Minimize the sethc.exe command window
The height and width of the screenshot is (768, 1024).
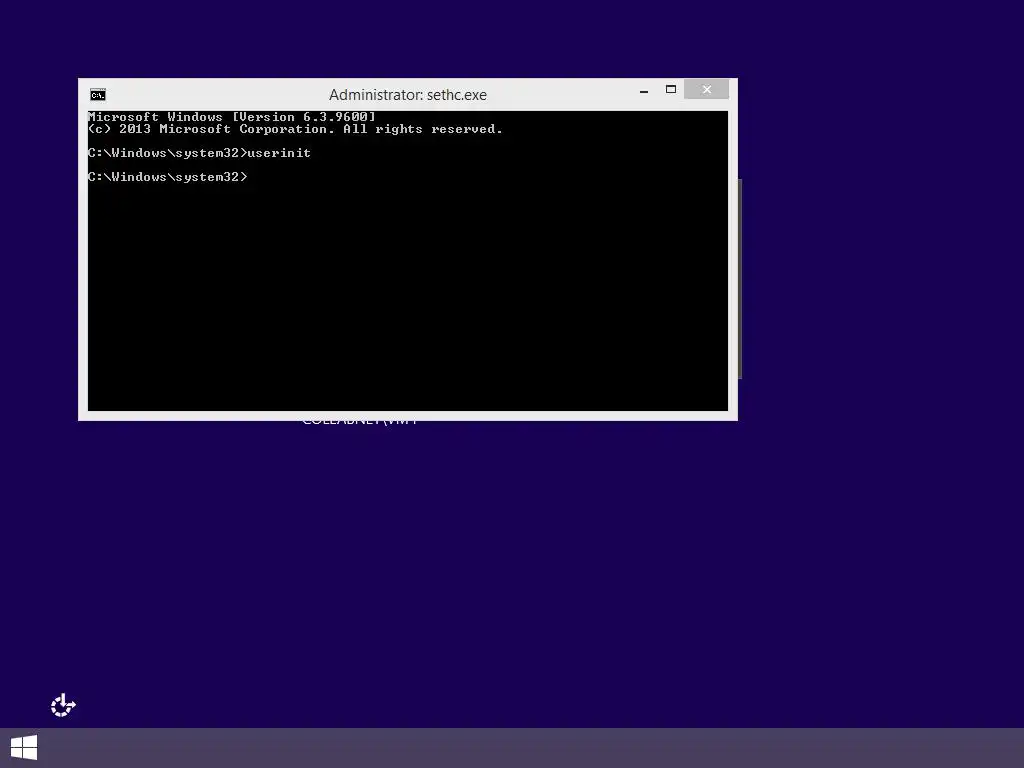[x=644, y=90]
